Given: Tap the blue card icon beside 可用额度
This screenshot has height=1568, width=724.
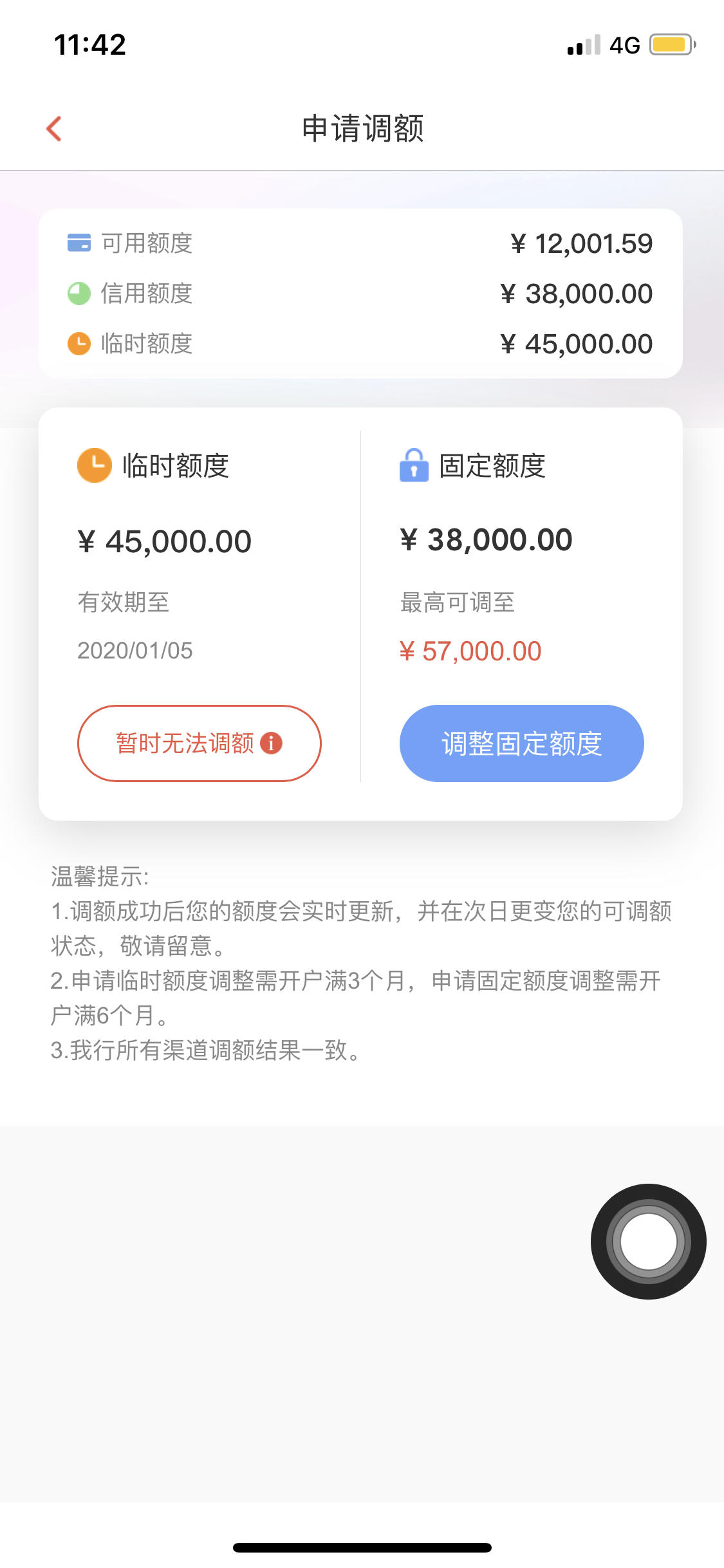Looking at the screenshot, I should coord(79,243).
